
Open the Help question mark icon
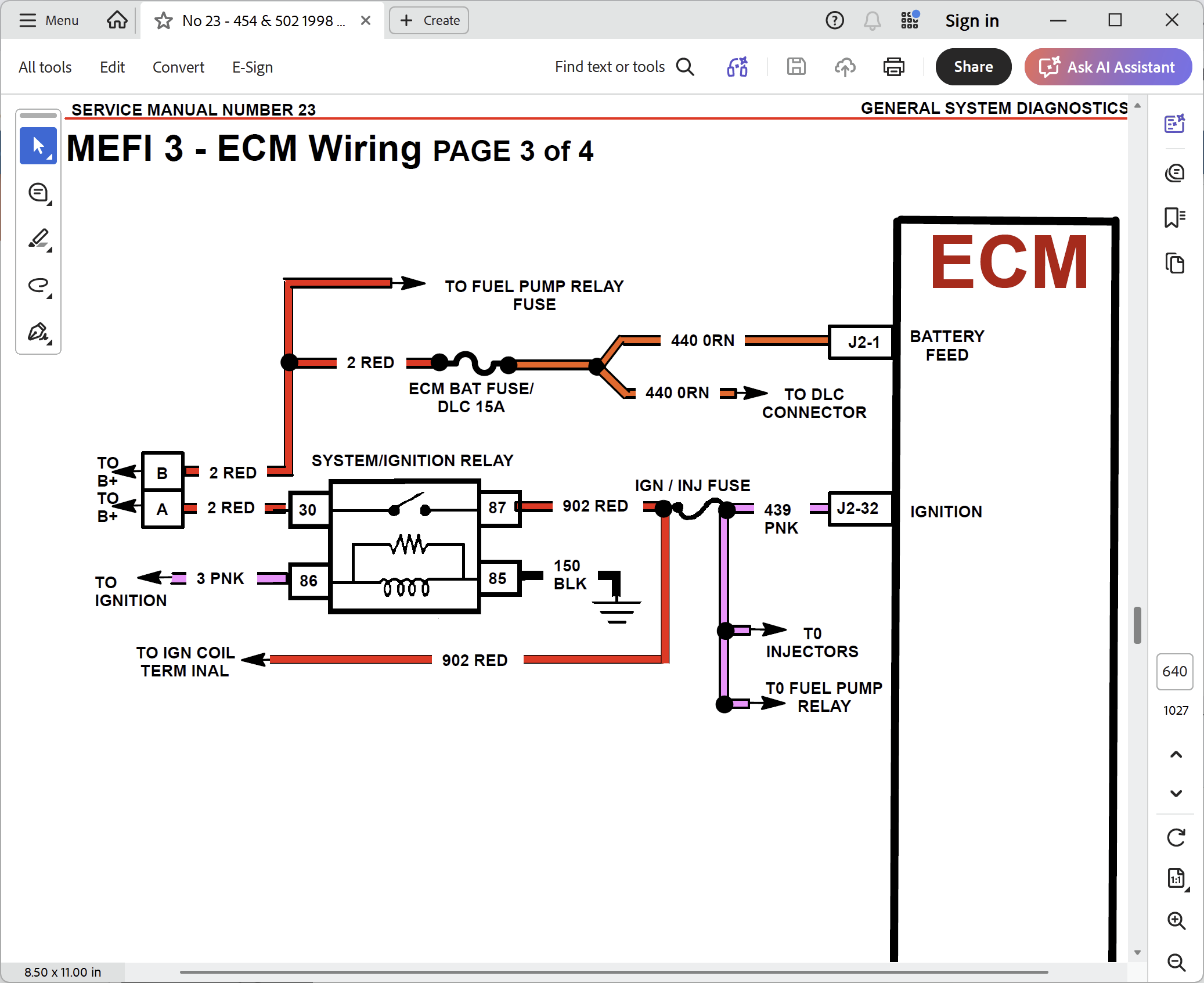[834, 20]
